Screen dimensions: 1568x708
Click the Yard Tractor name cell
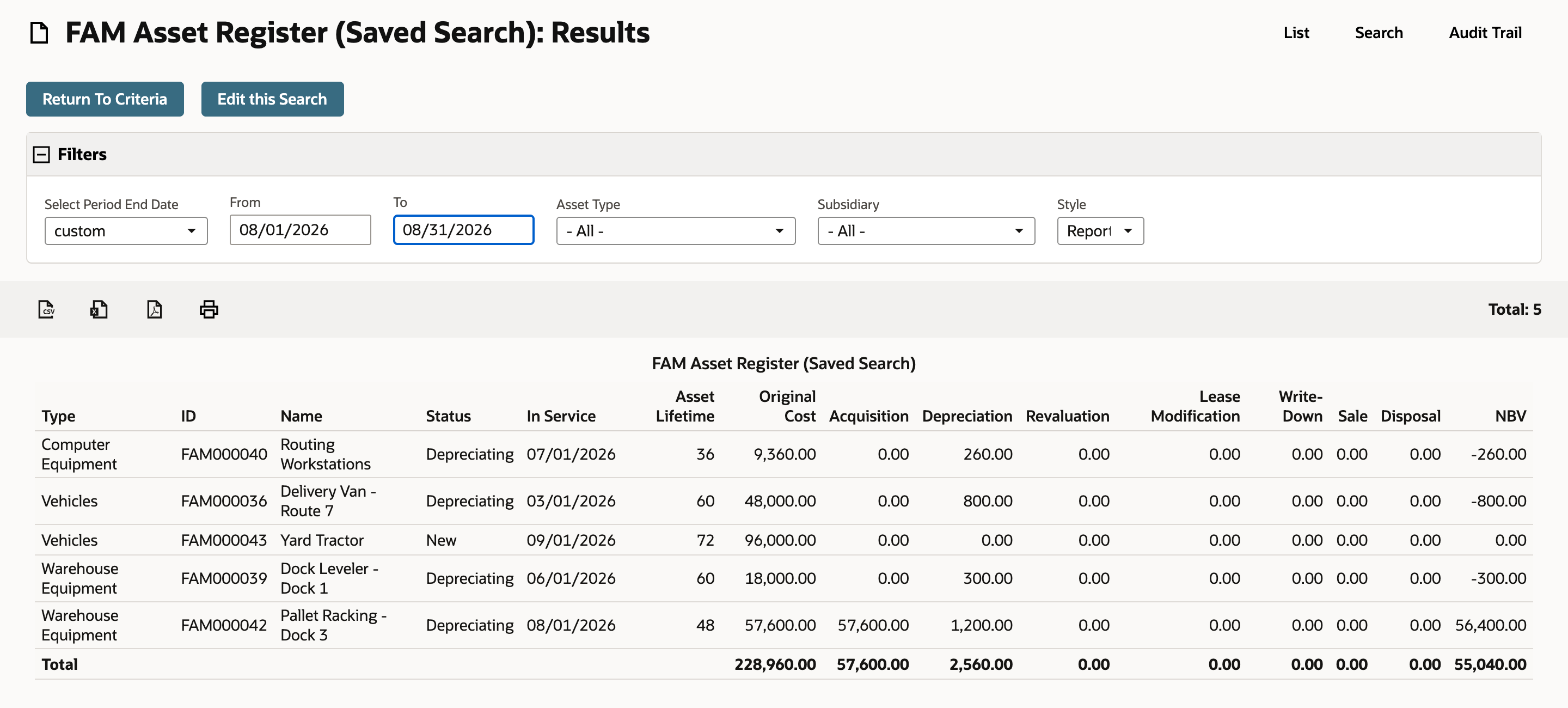[x=322, y=540]
